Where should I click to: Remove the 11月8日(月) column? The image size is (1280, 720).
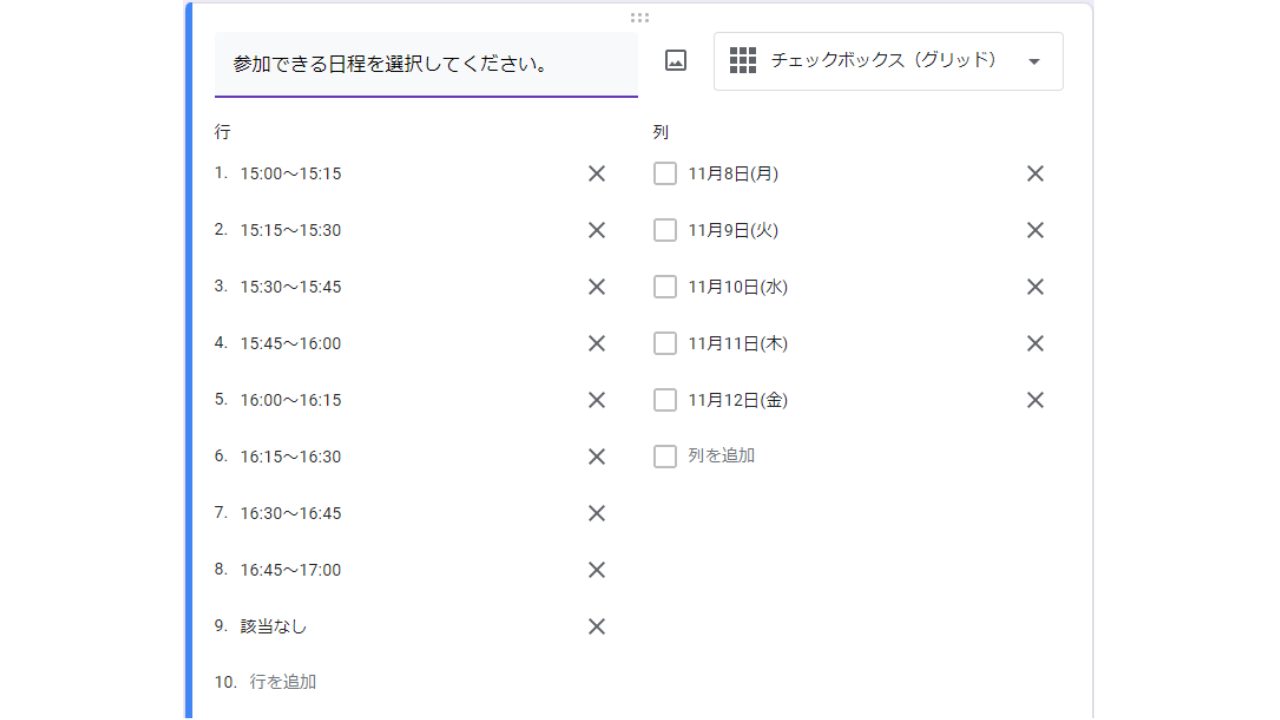tap(1035, 174)
